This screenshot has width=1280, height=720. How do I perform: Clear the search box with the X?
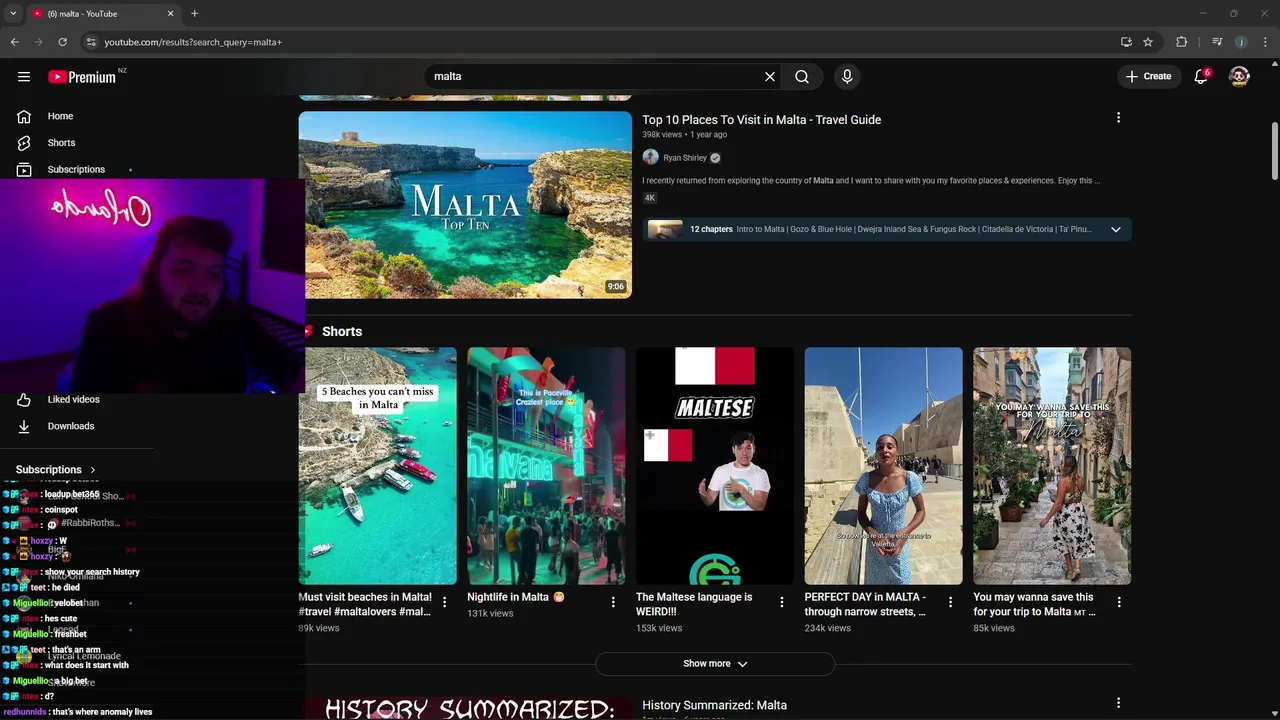[770, 76]
